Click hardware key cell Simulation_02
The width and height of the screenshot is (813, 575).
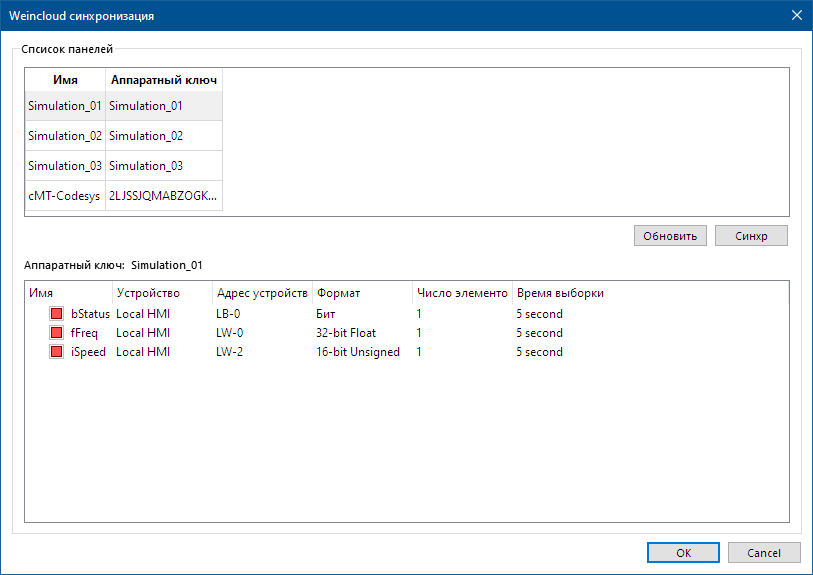point(164,136)
